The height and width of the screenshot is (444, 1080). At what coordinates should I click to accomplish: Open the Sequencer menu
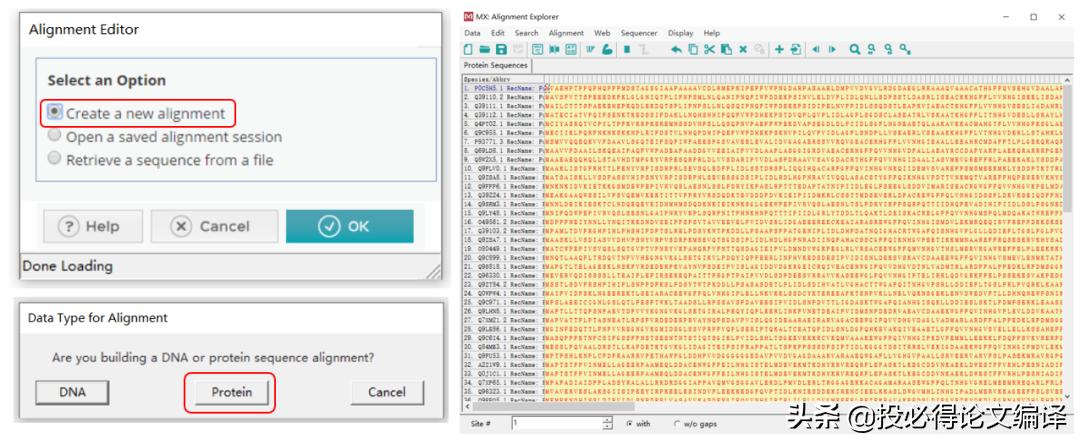(x=639, y=33)
